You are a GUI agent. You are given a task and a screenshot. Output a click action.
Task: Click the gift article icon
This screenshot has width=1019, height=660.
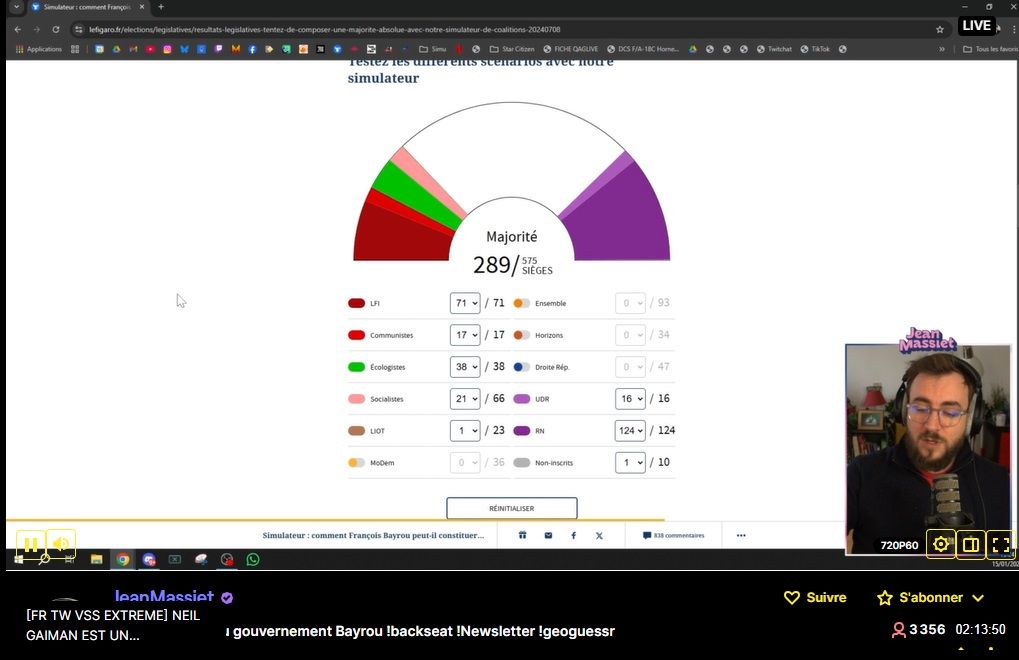(x=522, y=535)
